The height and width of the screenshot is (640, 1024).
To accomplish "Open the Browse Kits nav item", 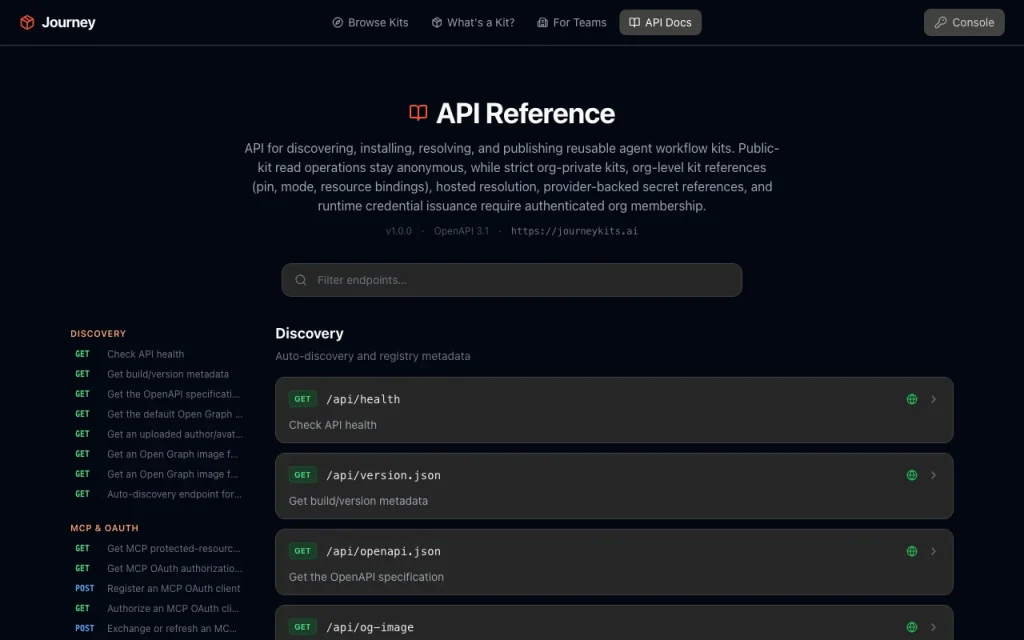I will click(370, 22).
